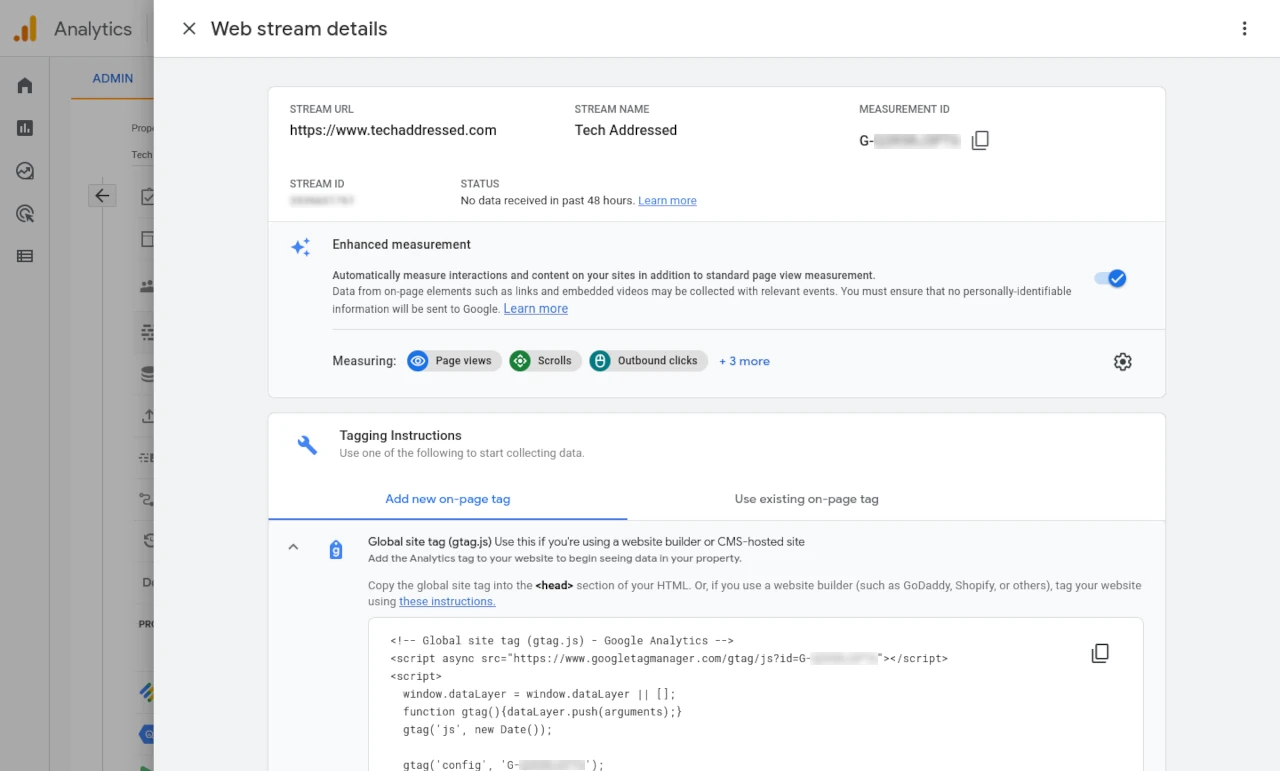Click the Tagging Instructions heading

coord(400,436)
